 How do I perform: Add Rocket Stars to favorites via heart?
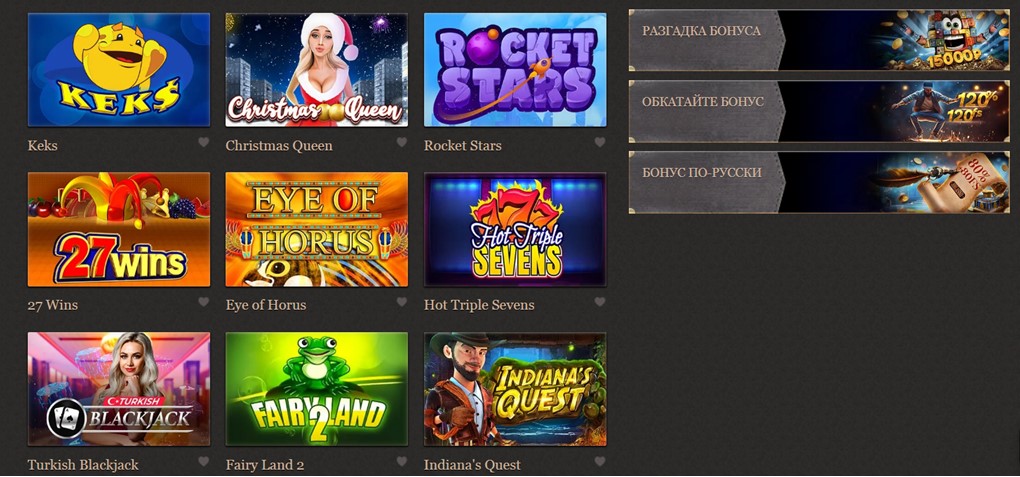pos(600,142)
